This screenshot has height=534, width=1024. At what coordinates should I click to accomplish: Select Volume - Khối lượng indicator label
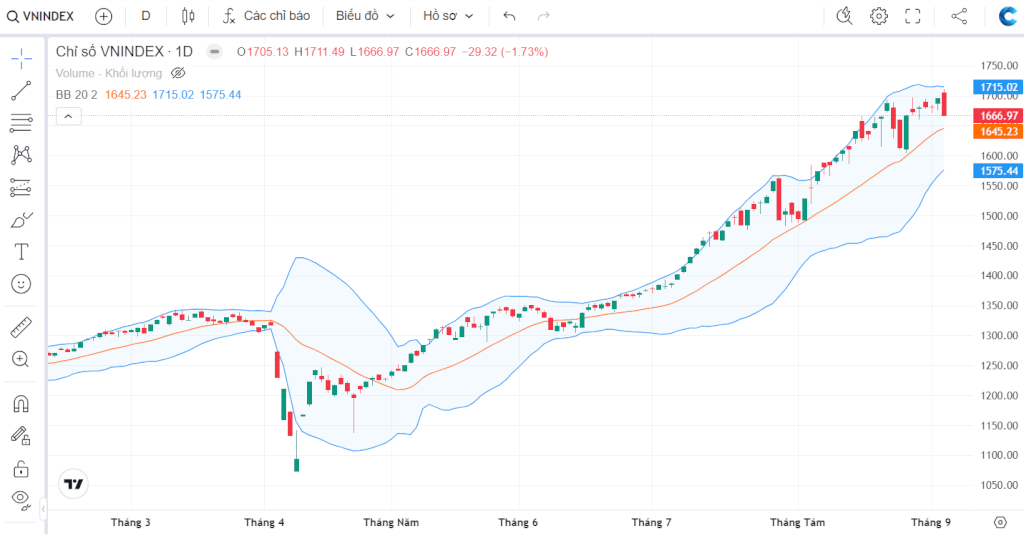coord(108,73)
